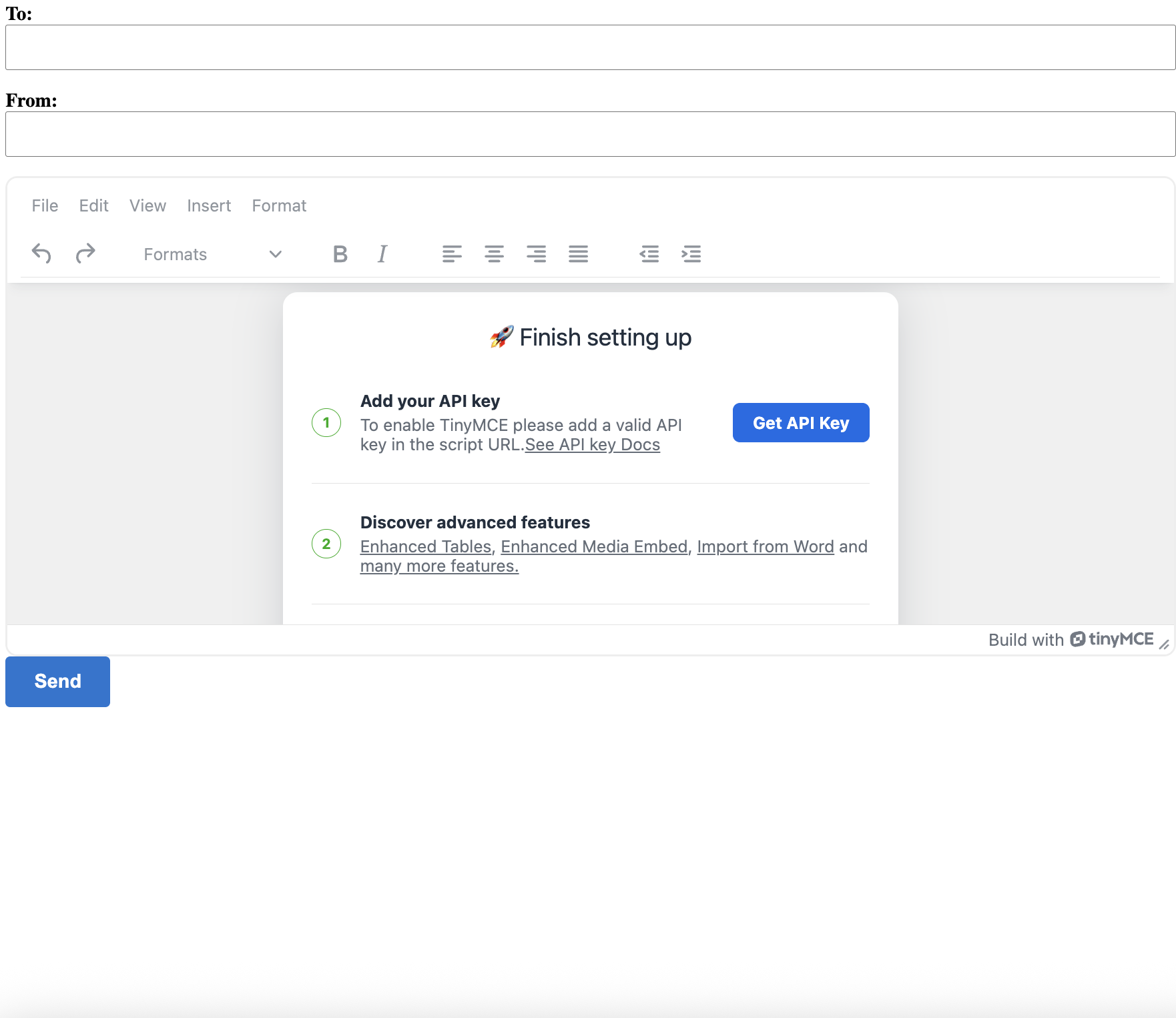Open the Edit menu
This screenshot has width=1176, height=1018.
click(x=93, y=205)
